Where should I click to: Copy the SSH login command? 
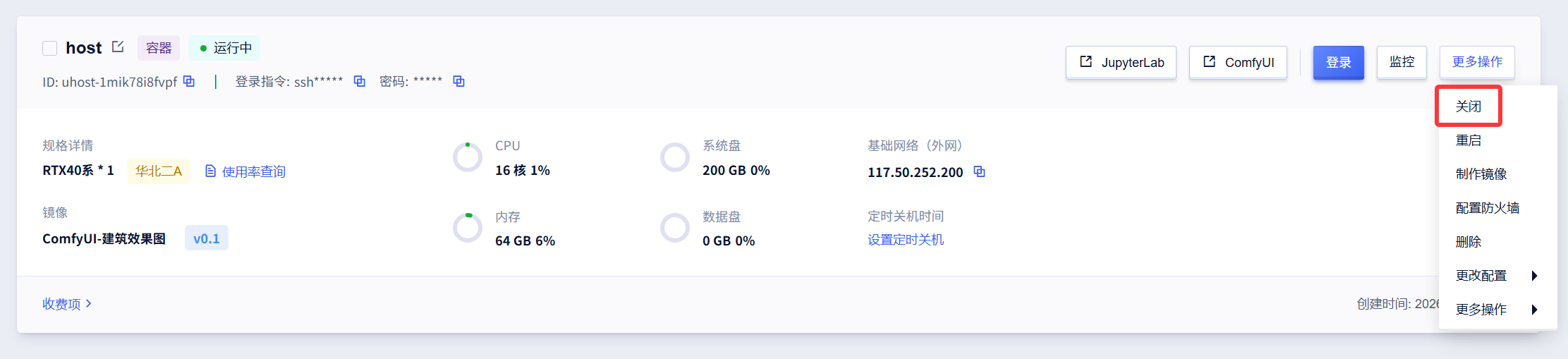coord(359,82)
